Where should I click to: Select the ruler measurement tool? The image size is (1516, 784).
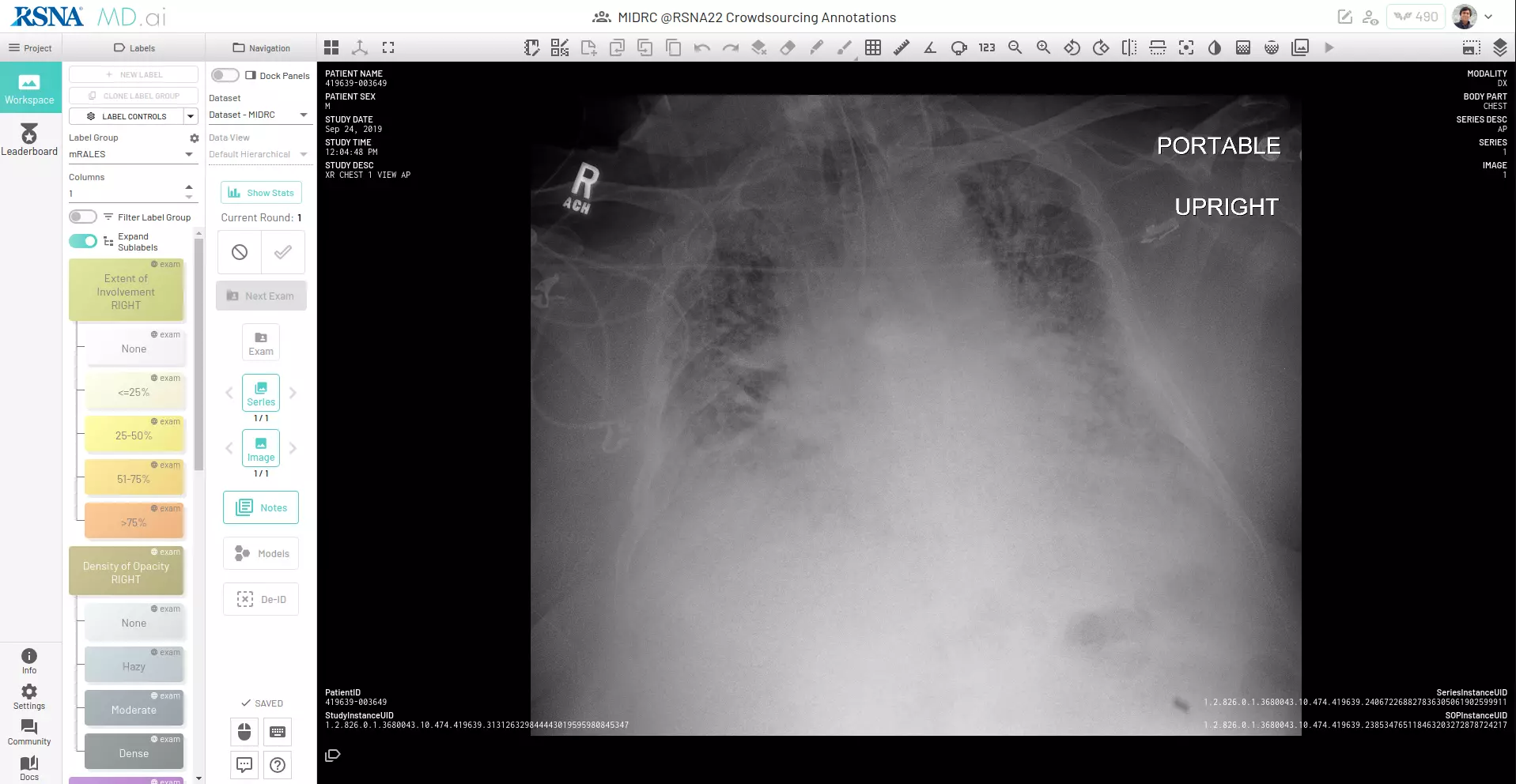[901, 48]
